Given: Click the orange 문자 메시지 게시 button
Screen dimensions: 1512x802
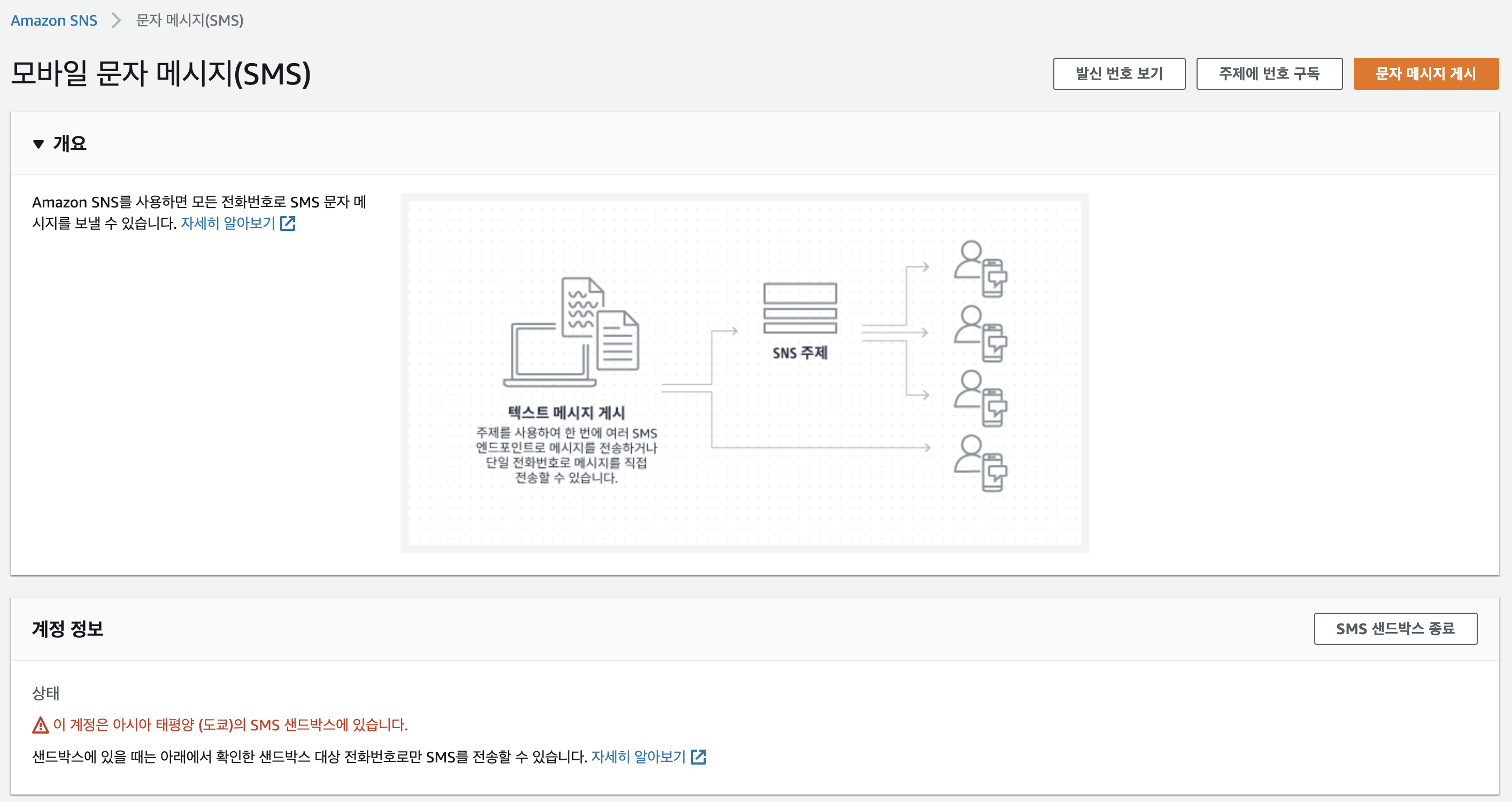Looking at the screenshot, I should tap(1425, 73).
